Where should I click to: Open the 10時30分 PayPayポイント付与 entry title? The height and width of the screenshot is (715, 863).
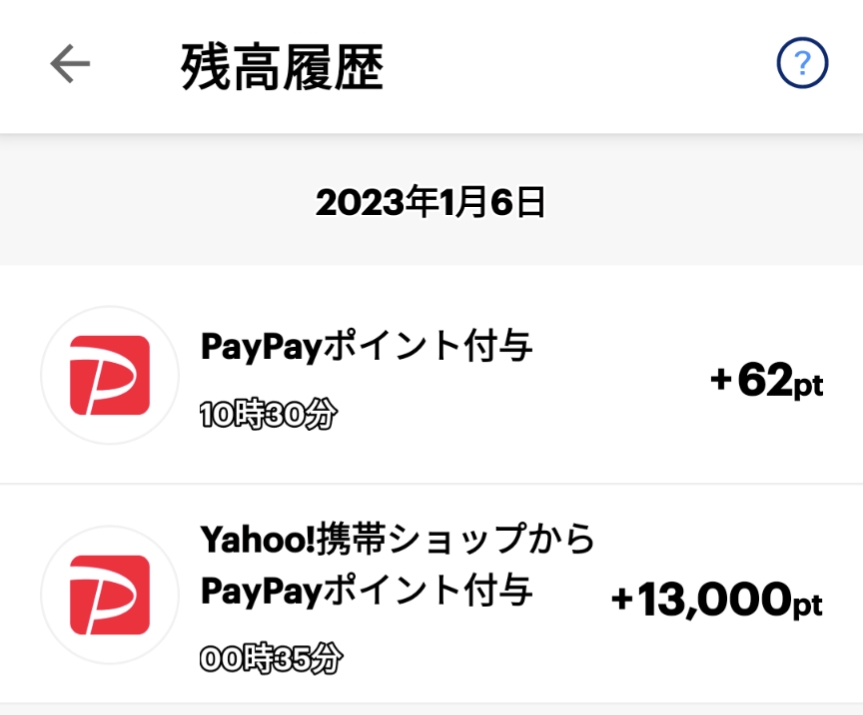click(366, 347)
